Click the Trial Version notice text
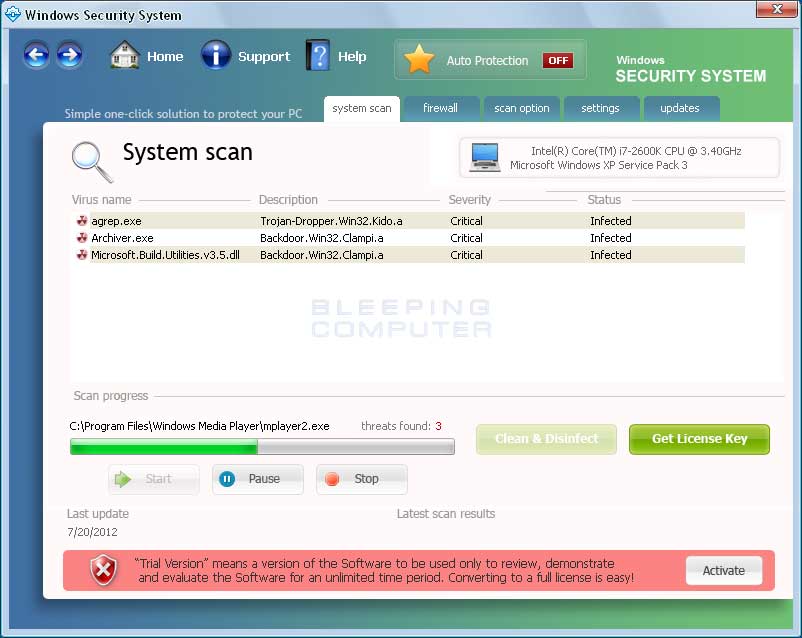Viewport: 802px width, 638px height. tap(385, 570)
